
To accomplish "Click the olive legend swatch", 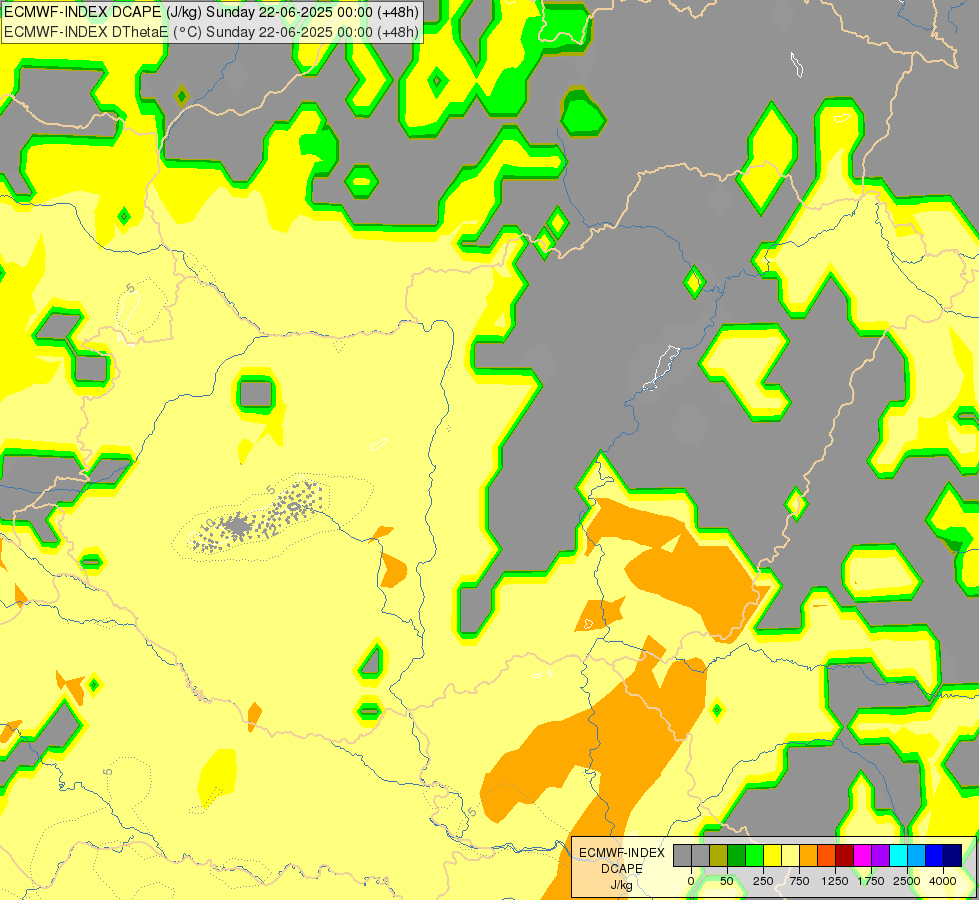I will pyautogui.click(x=718, y=855).
